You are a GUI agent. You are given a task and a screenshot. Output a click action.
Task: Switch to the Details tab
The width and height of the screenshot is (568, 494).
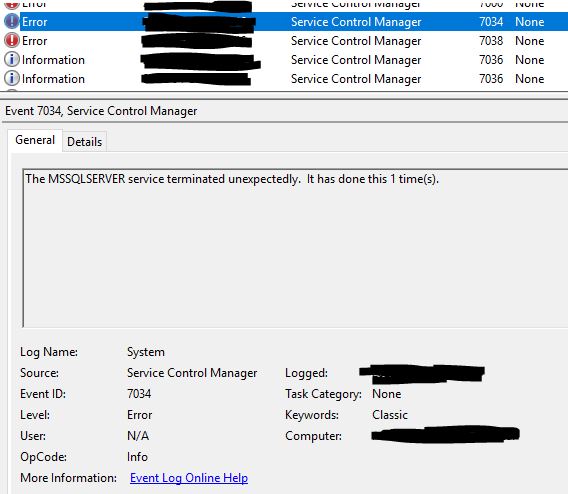84,142
